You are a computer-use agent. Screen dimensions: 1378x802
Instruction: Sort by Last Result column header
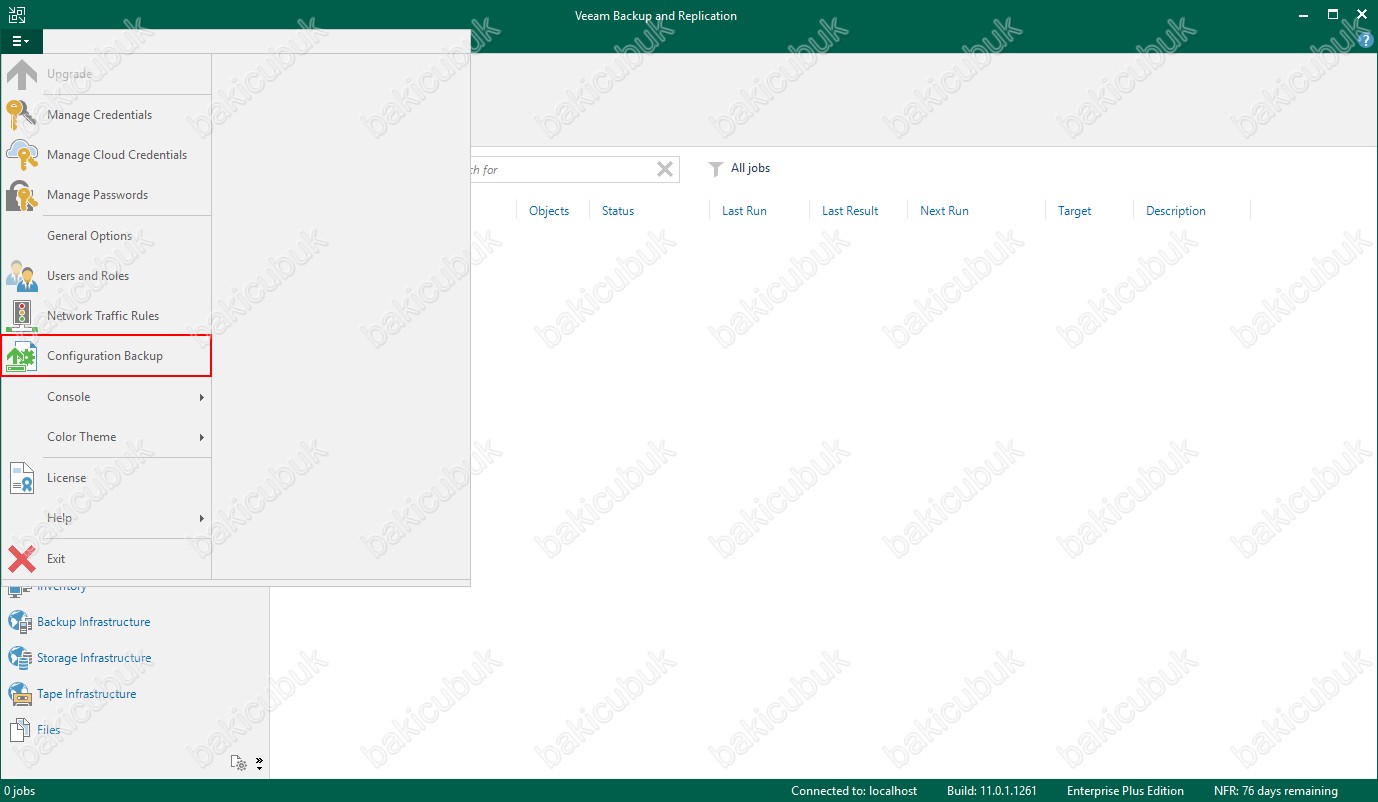click(850, 211)
